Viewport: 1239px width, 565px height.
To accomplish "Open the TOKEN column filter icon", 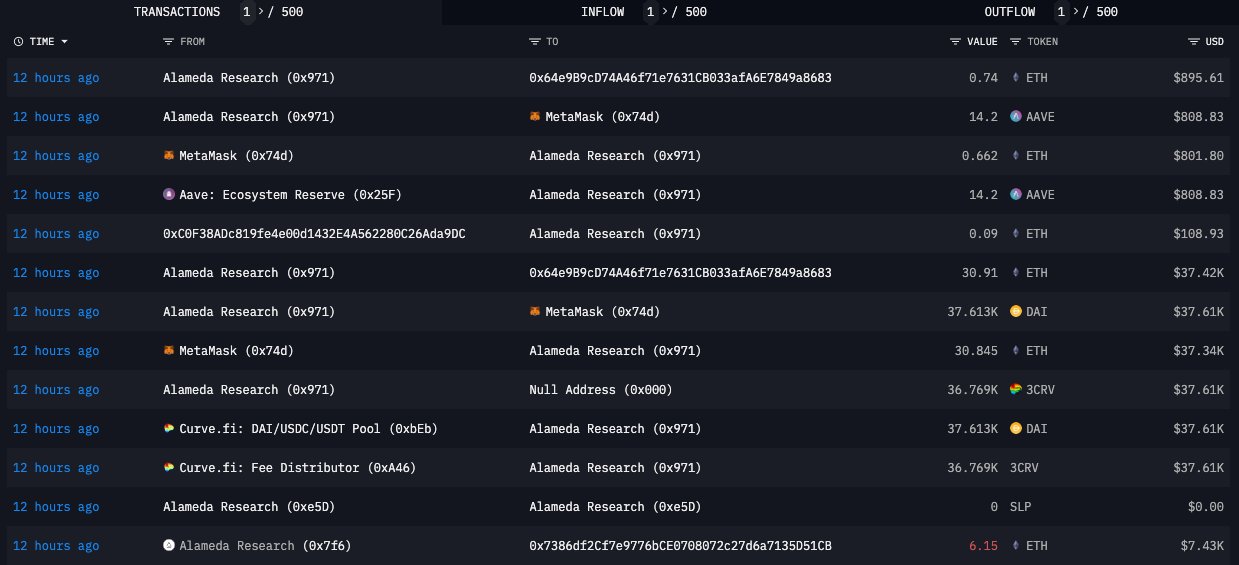I will 1015,42.
